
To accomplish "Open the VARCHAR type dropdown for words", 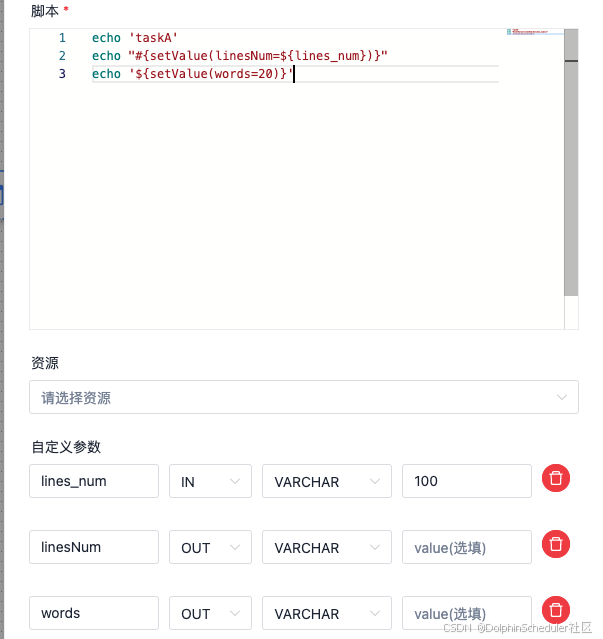I will point(327,613).
